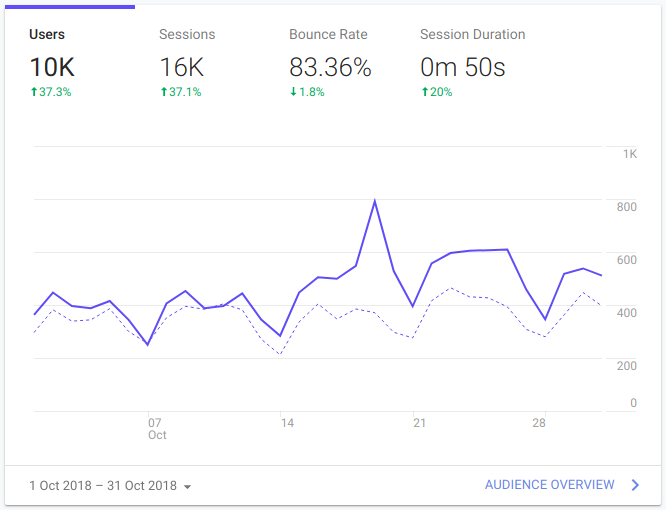Click the 28 date marker on the axis
The height and width of the screenshot is (510, 666).
pos(539,423)
